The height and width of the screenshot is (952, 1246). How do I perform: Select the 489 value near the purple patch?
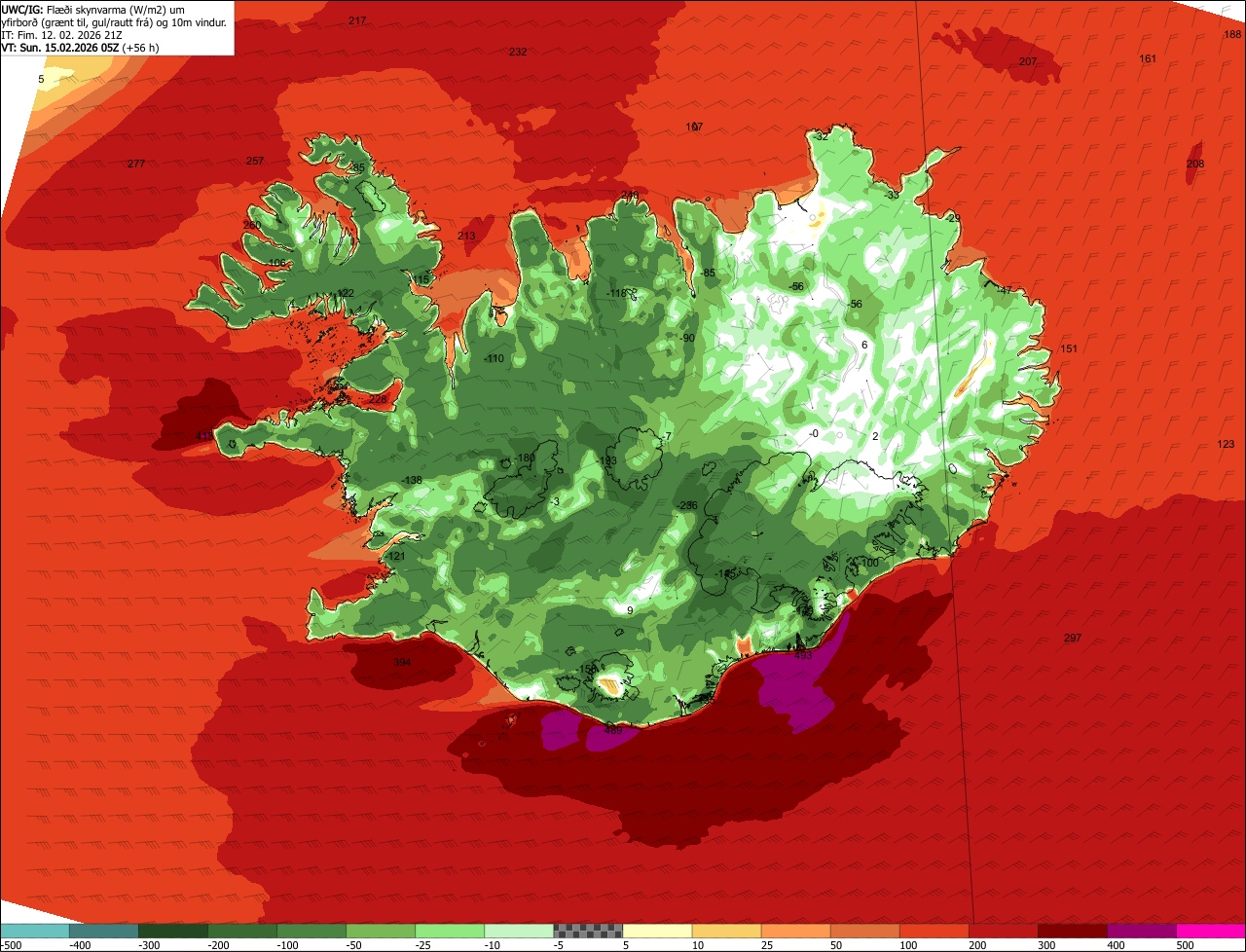pos(613,730)
